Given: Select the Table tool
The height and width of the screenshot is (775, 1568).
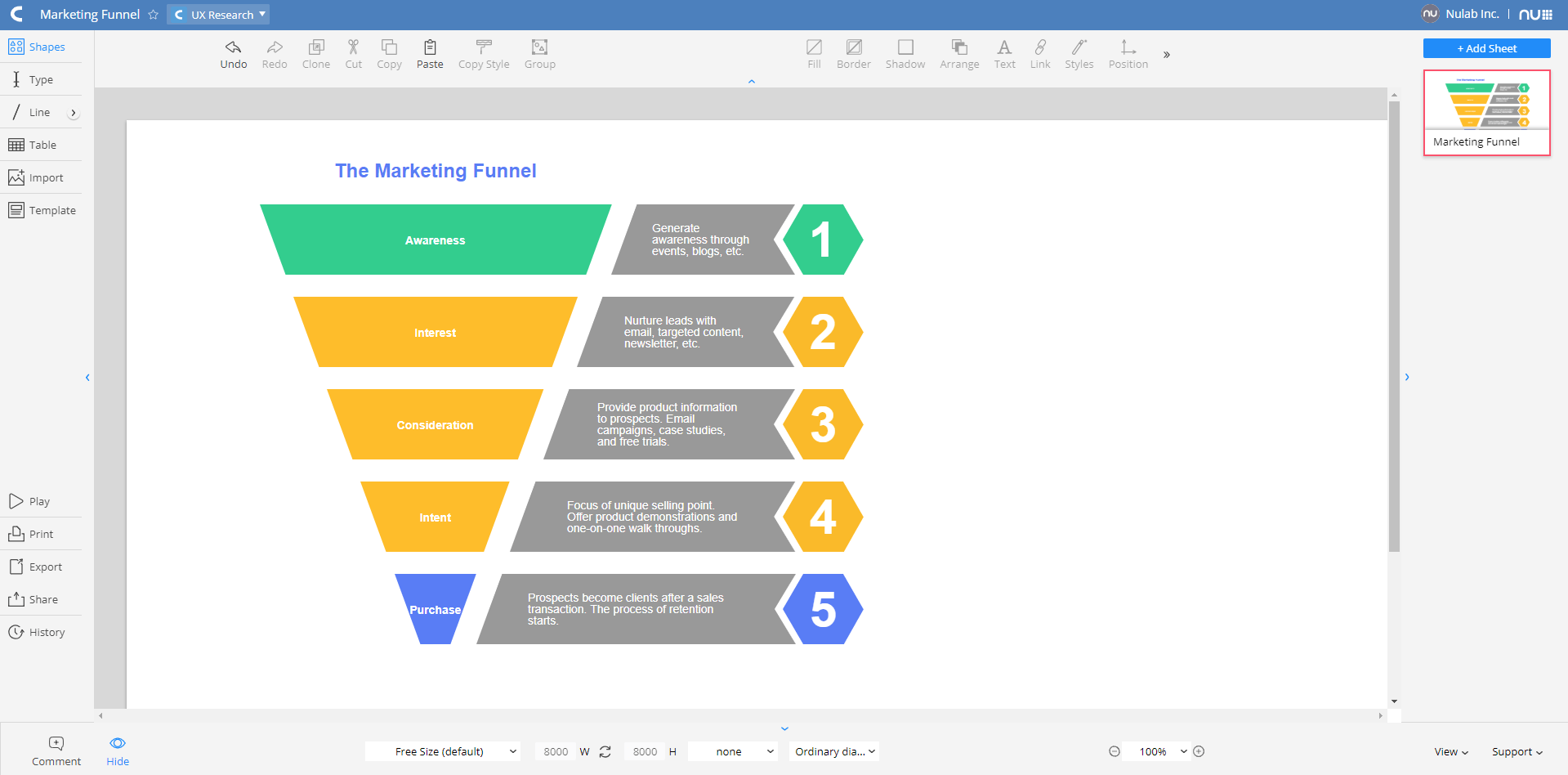Looking at the screenshot, I should click(33, 145).
